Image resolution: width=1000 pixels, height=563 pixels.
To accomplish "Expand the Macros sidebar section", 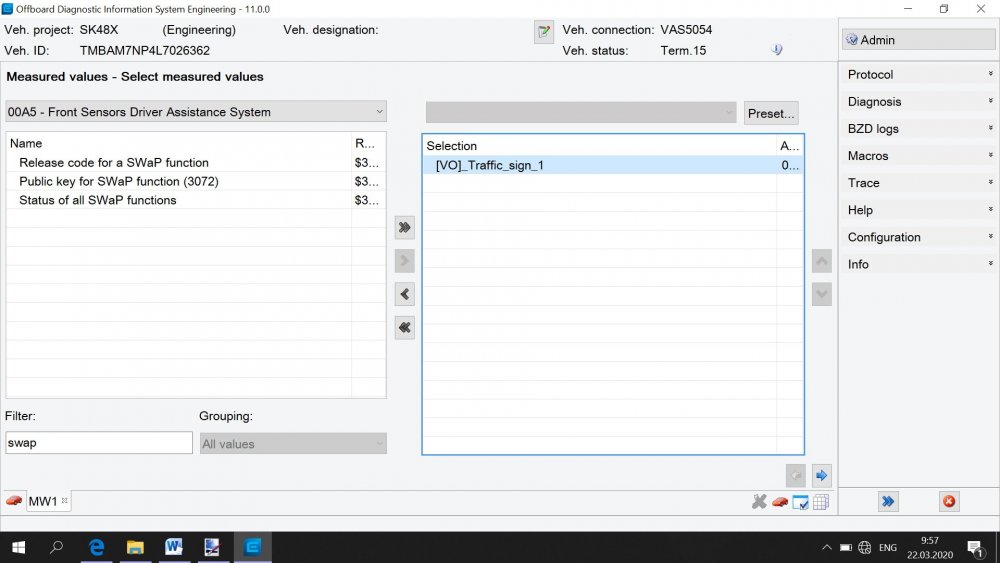I will 918,156.
